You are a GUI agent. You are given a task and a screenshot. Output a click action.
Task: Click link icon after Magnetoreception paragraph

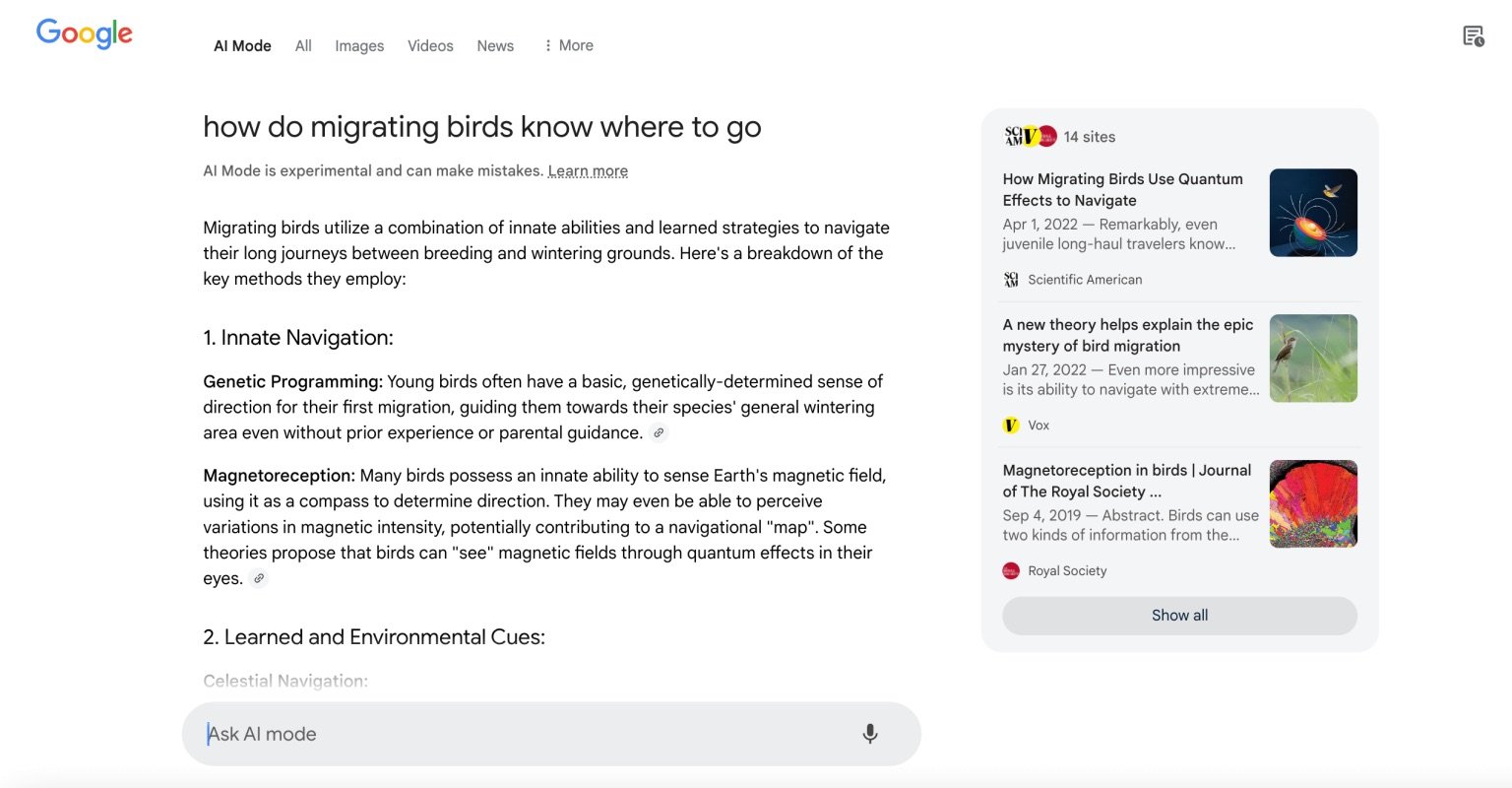pos(259,578)
